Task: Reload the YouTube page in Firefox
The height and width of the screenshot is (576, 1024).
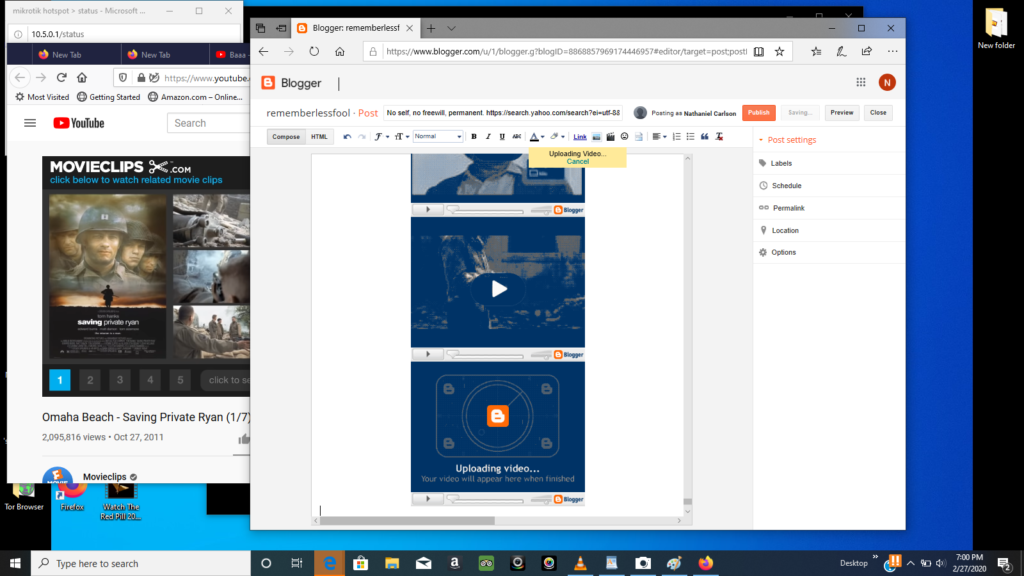Action: point(61,78)
